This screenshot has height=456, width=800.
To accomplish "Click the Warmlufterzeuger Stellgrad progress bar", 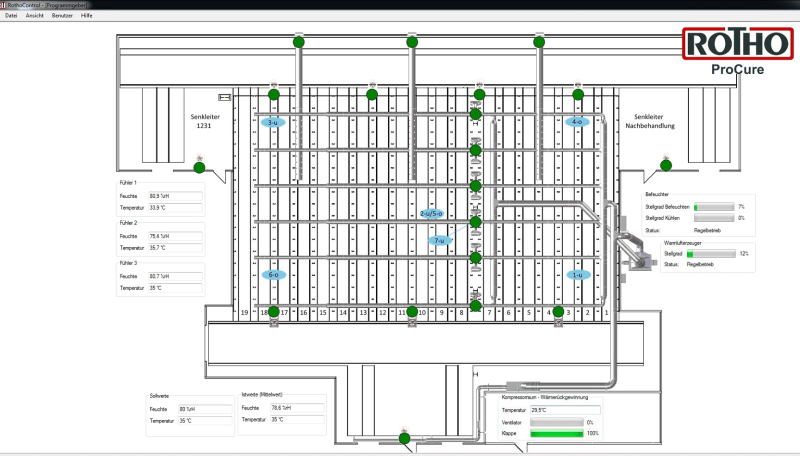I will click(711, 254).
